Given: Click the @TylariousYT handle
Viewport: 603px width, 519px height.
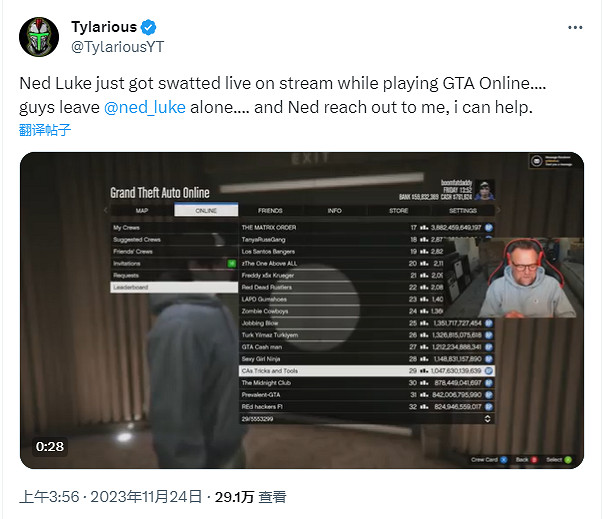Looking at the screenshot, I should coord(117,47).
